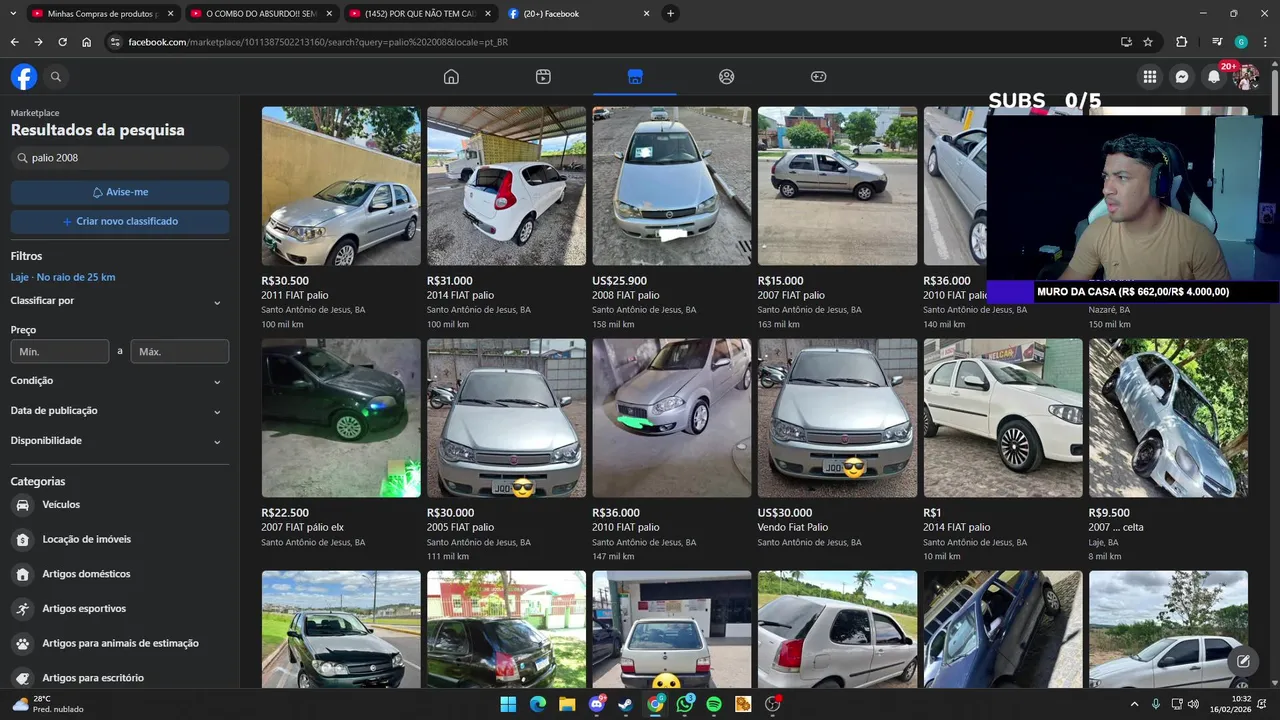
Task: Select the Marketplace storefront icon
Action: 634,77
